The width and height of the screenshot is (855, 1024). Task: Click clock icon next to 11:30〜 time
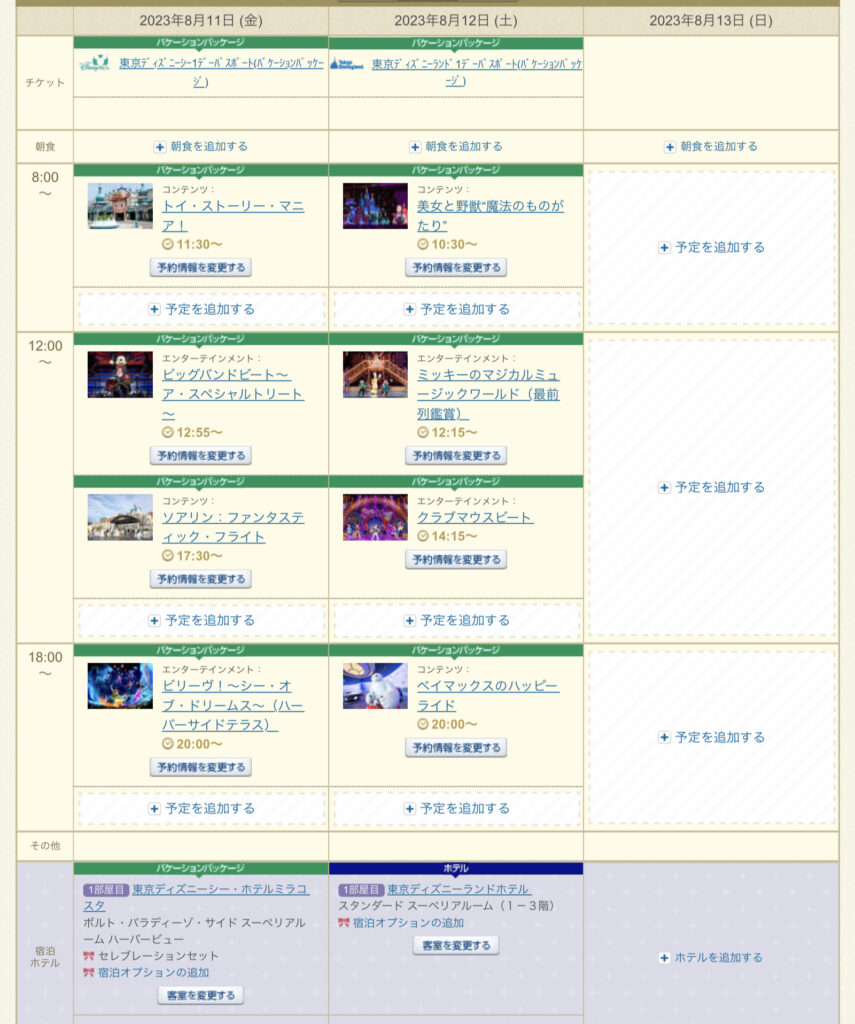click(x=168, y=244)
